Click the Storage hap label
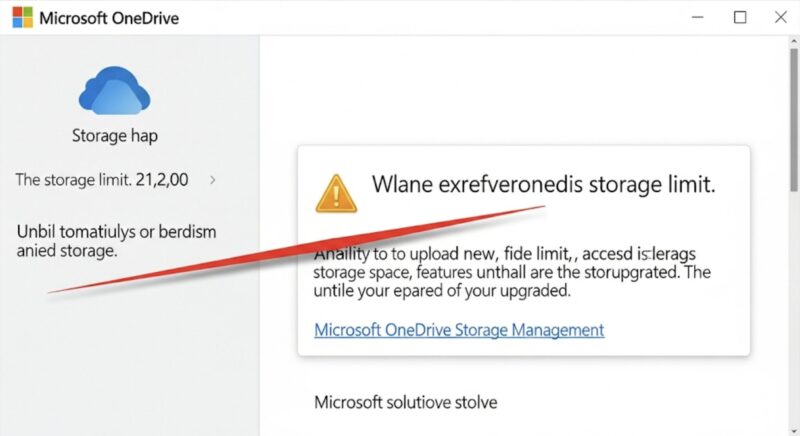The width and height of the screenshot is (800, 436). pos(115,136)
